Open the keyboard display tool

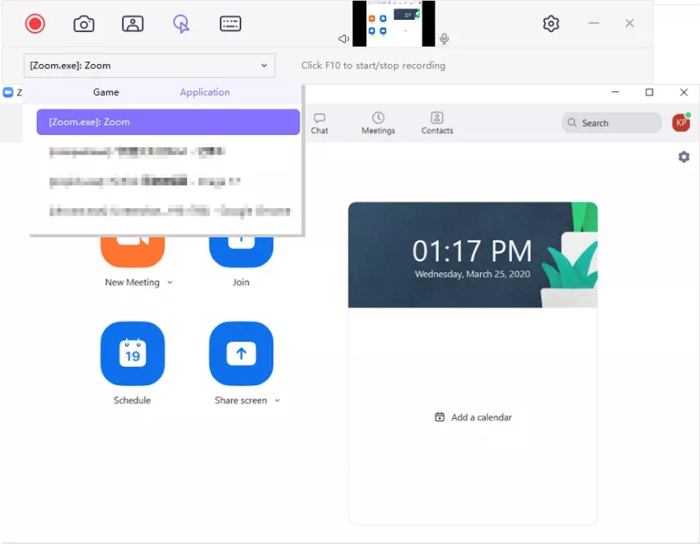pos(230,24)
